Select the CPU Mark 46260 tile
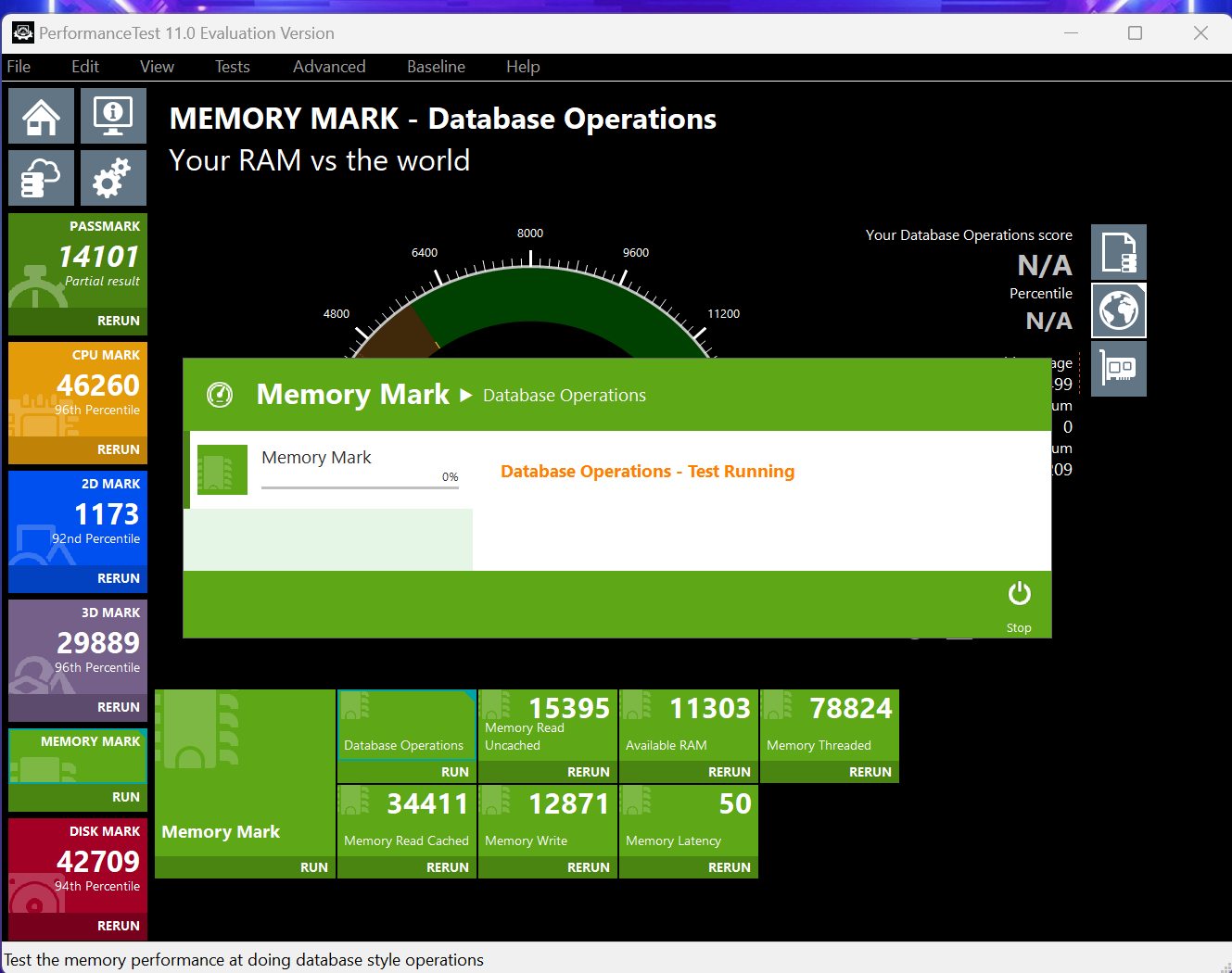Image resolution: width=1232 pixels, height=973 pixels. point(78,391)
